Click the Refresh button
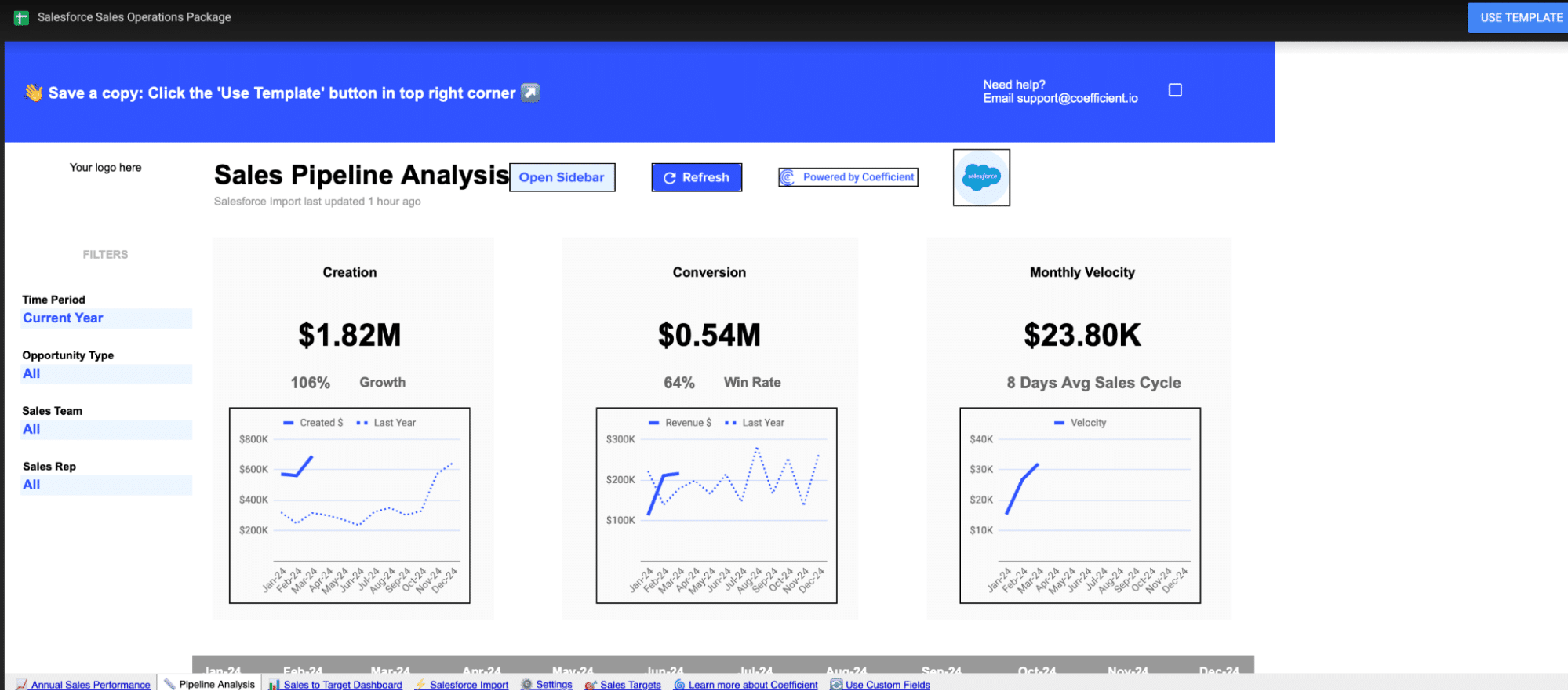The height and width of the screenshot is (691, 1568). [696, 177]
